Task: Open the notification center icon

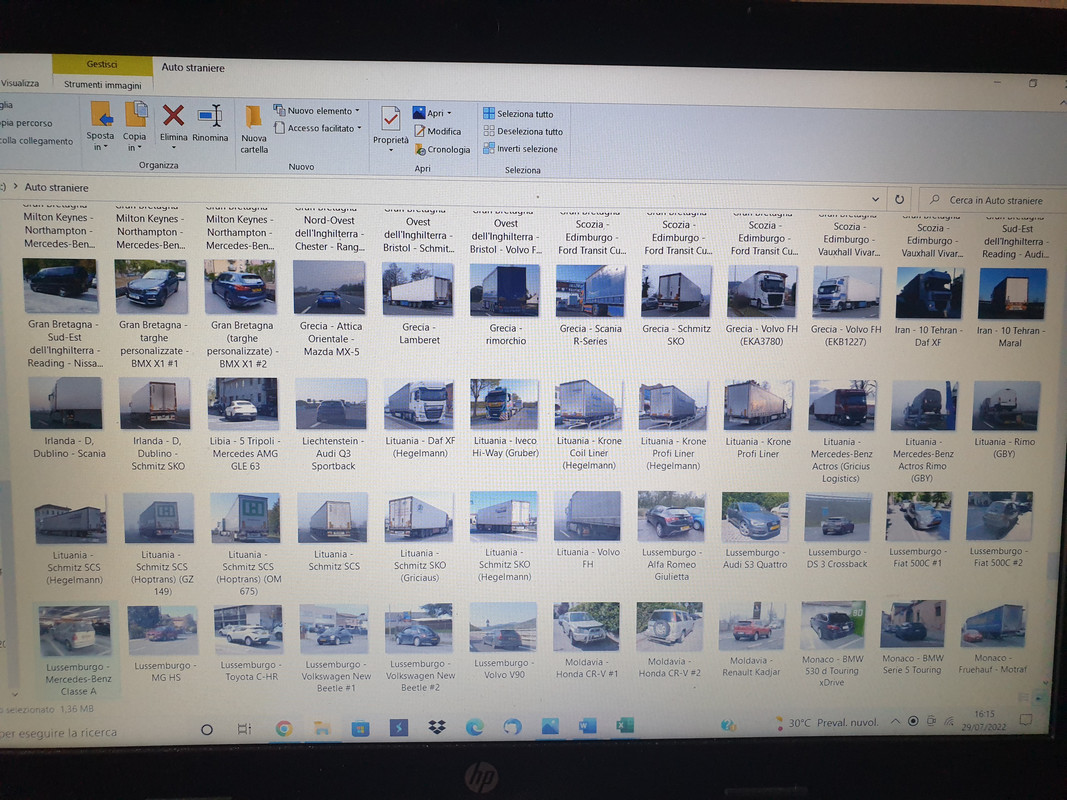Action: 1025,720
